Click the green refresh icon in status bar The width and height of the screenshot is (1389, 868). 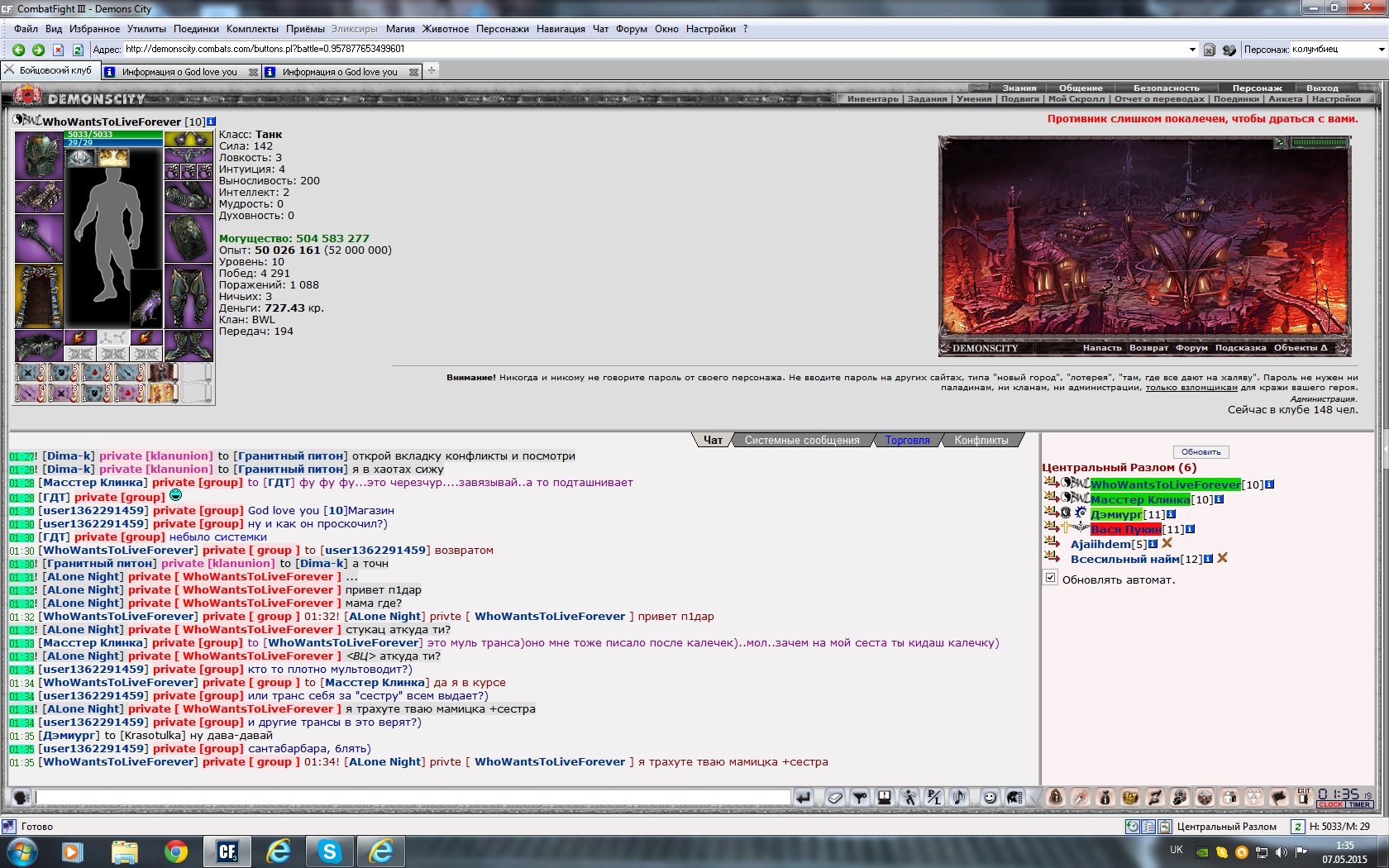point(1298,827)
